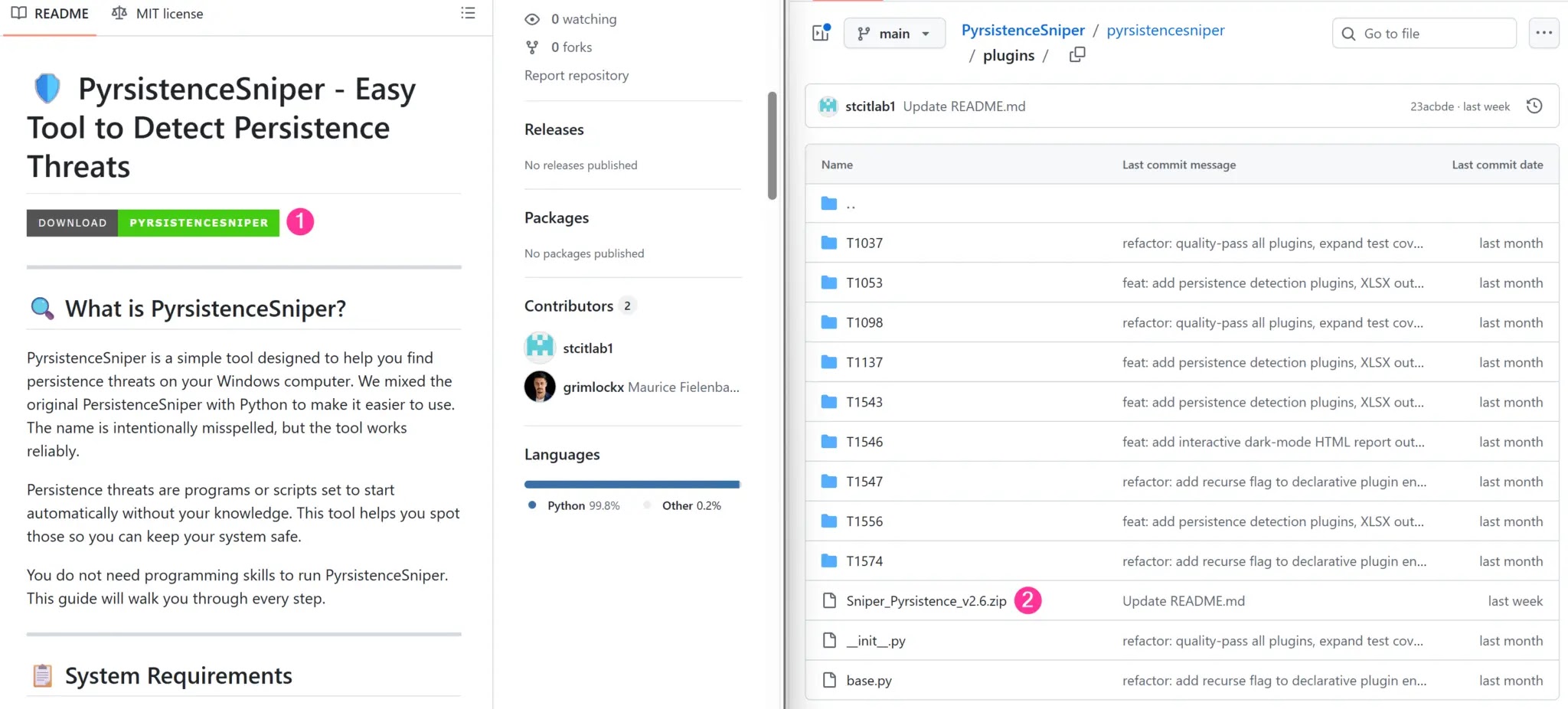Open T1547 recurse flag commit message
This screenshot has width=1568, height=709.
tap(1274, 482)
